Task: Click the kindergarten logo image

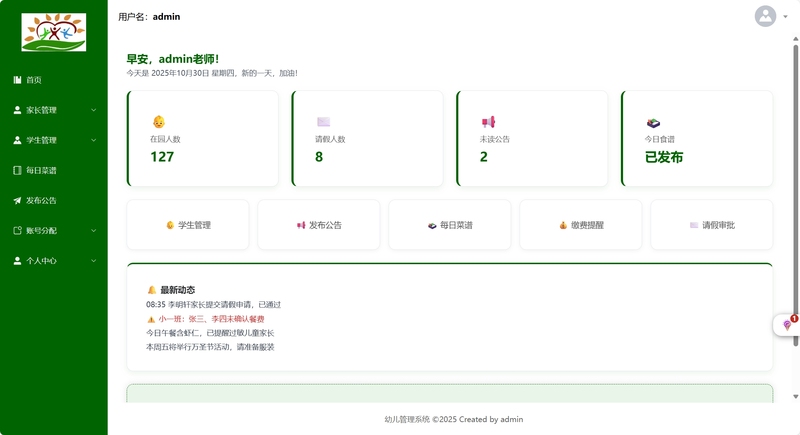Action: 54,32
